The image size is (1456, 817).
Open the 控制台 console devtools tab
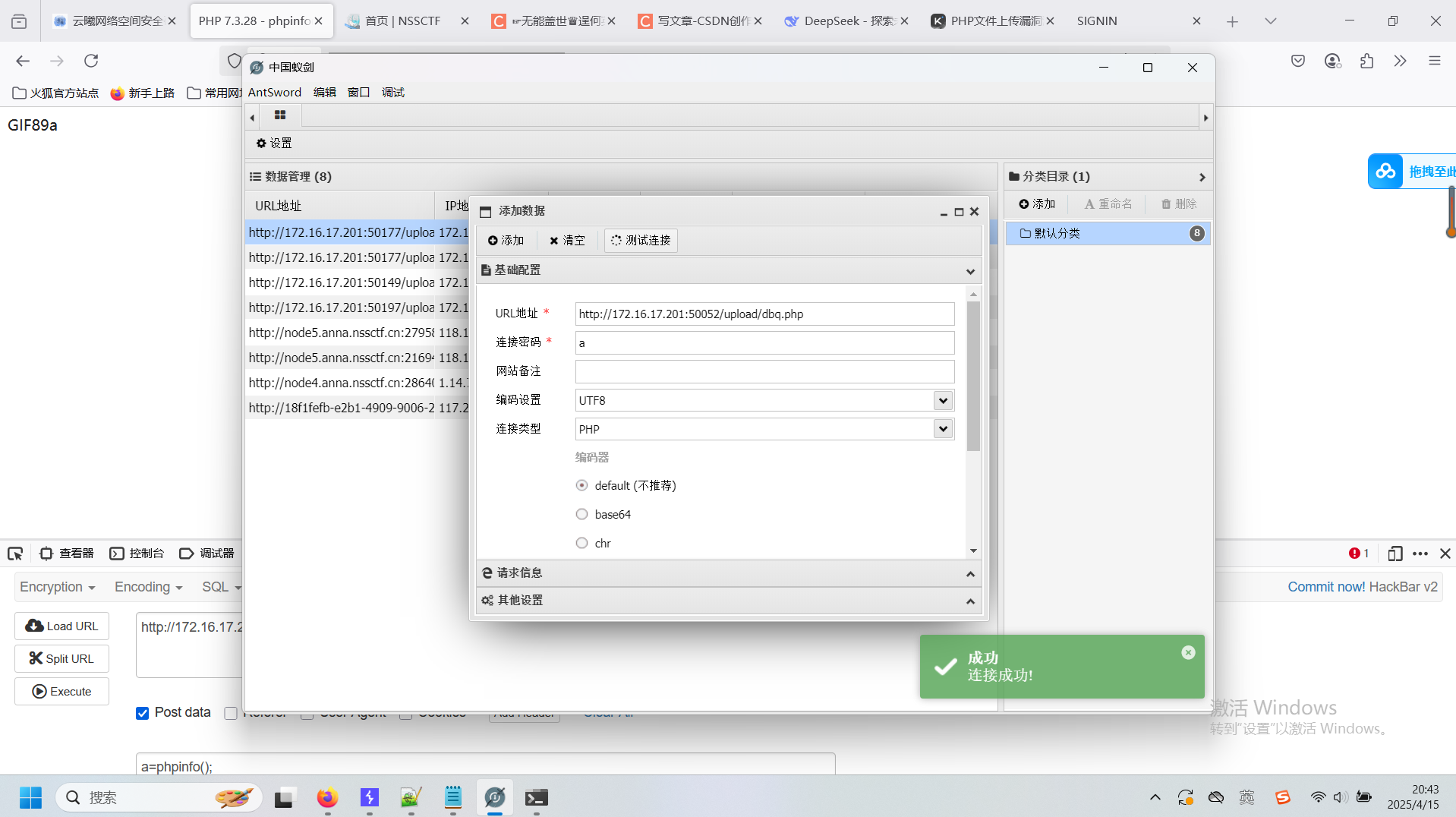pos(137,554)
